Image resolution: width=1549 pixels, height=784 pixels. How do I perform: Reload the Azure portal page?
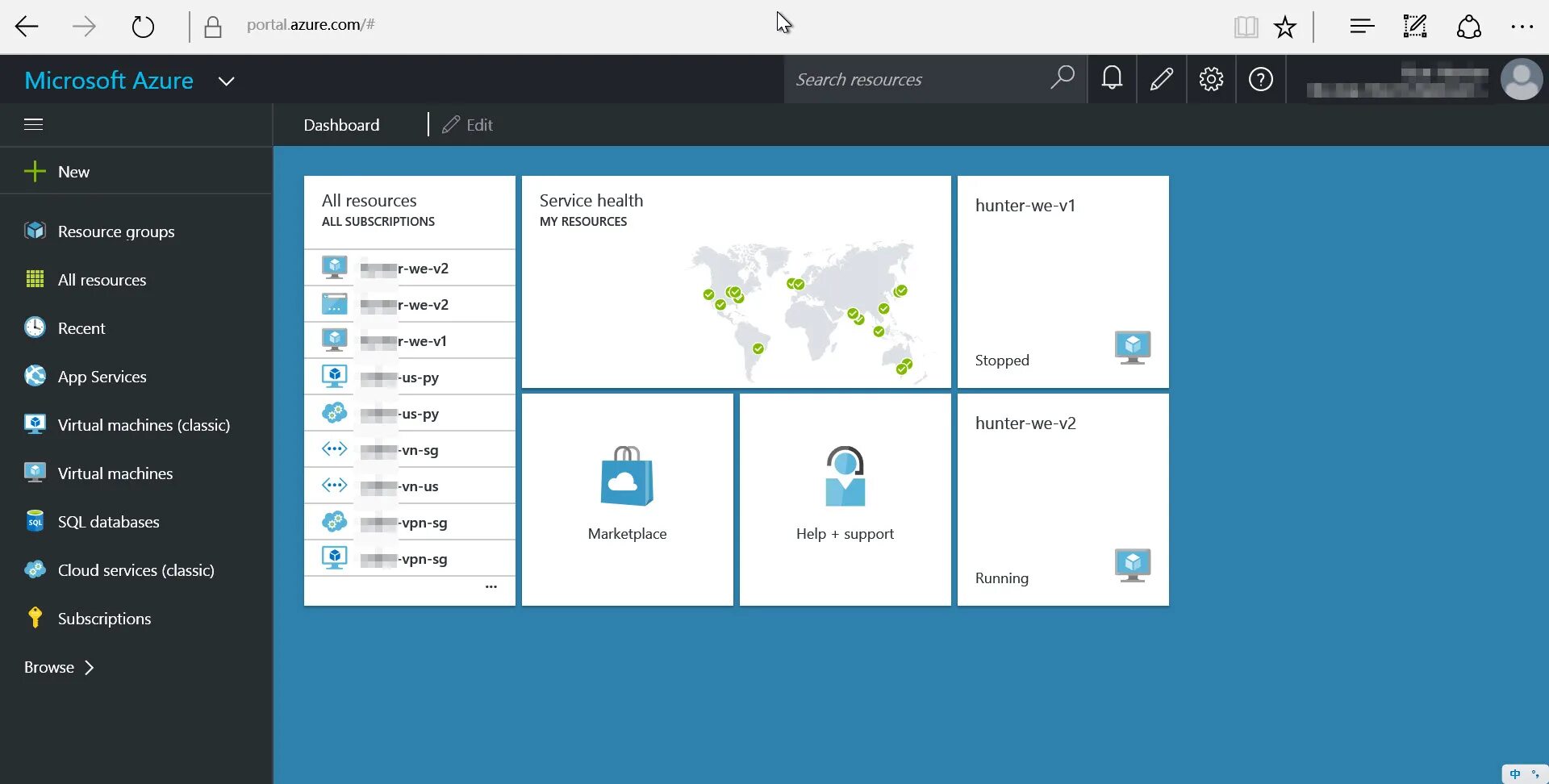pos(143,27)
